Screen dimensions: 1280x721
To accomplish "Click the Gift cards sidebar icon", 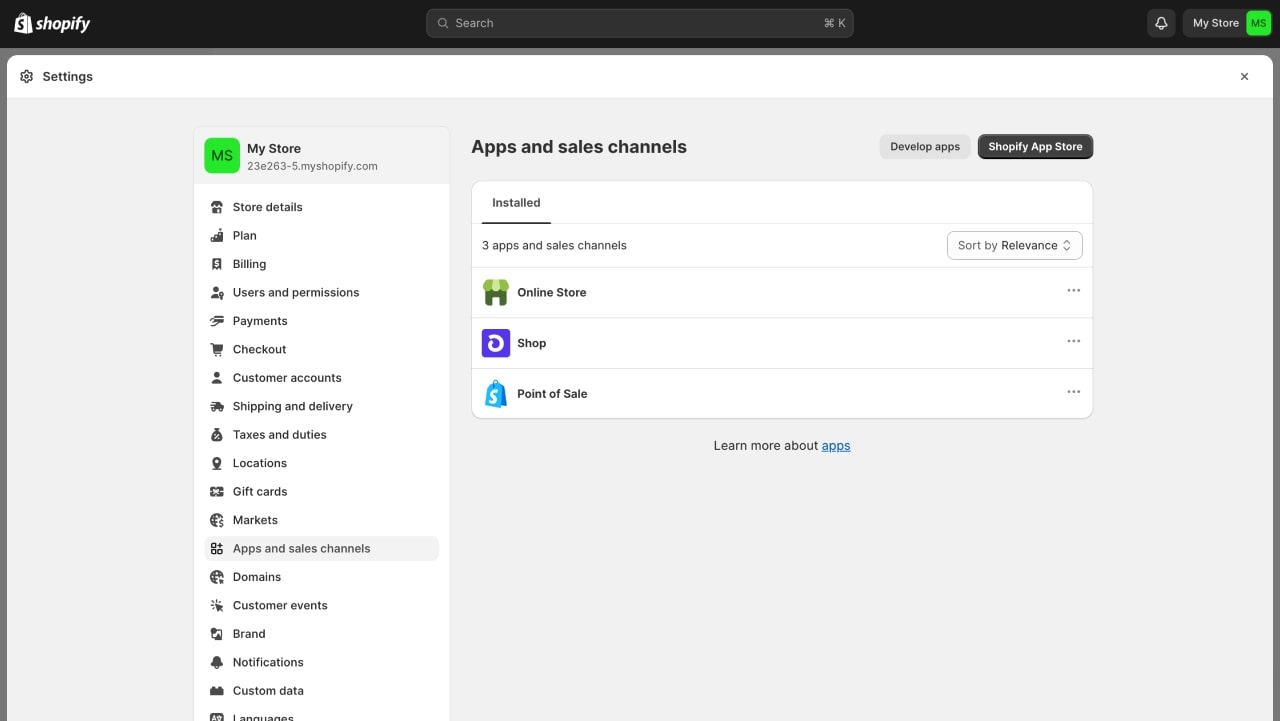I will click(217, 492).
